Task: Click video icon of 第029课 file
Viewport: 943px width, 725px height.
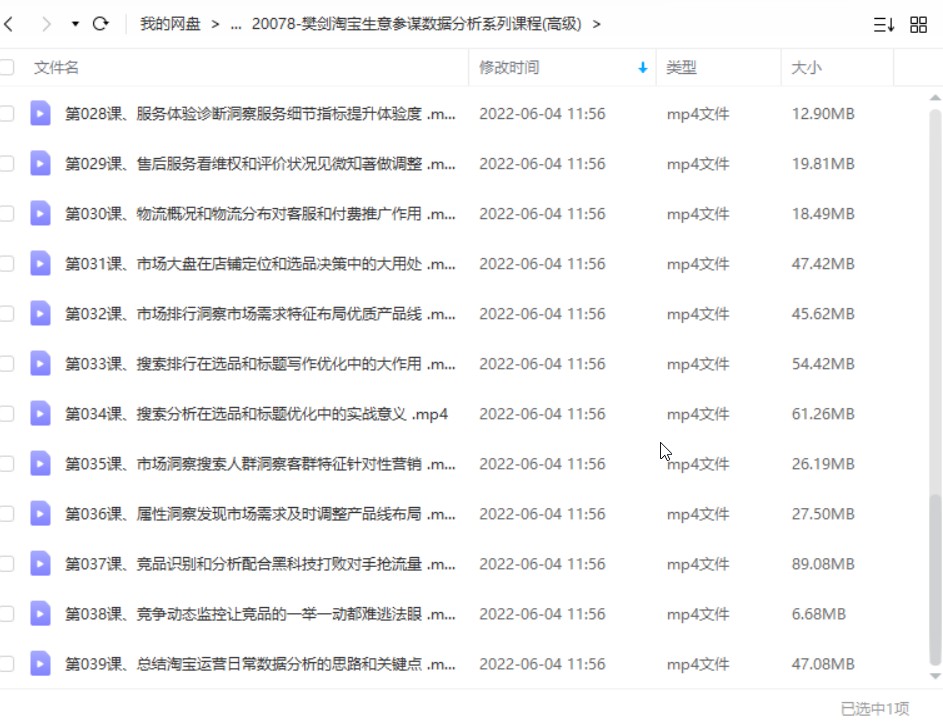Action: (40, 164)
